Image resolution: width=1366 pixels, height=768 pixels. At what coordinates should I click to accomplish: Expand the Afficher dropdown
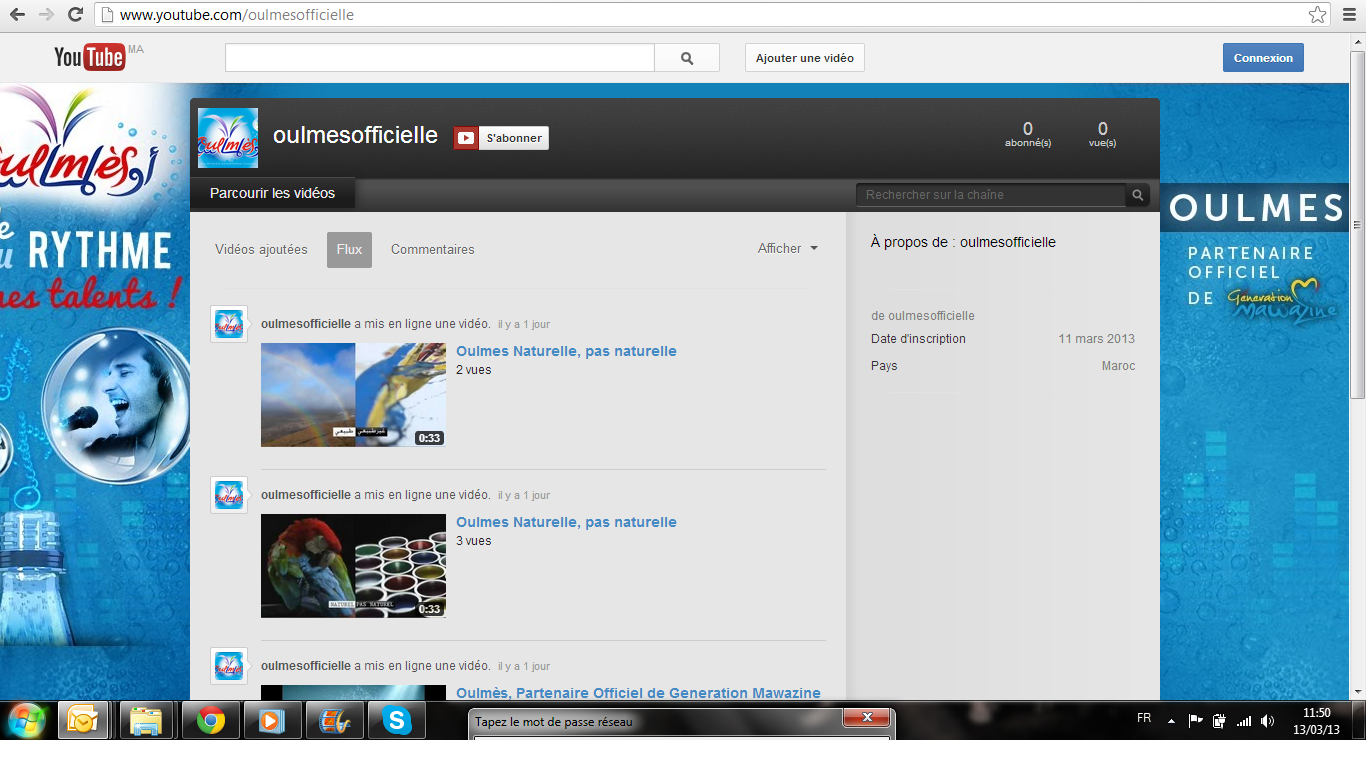click(788, 249)
